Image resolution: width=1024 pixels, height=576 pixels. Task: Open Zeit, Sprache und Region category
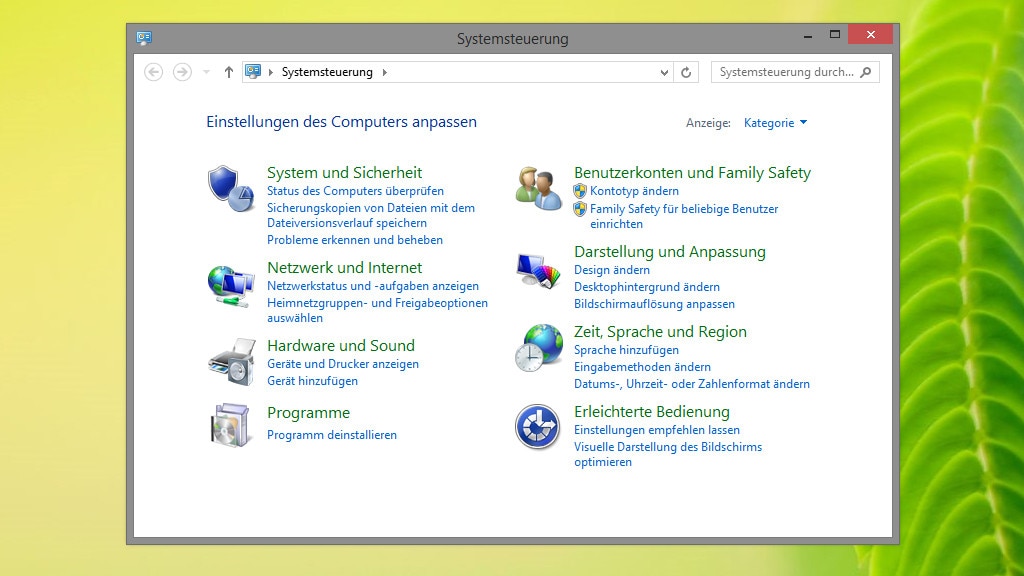660,332
